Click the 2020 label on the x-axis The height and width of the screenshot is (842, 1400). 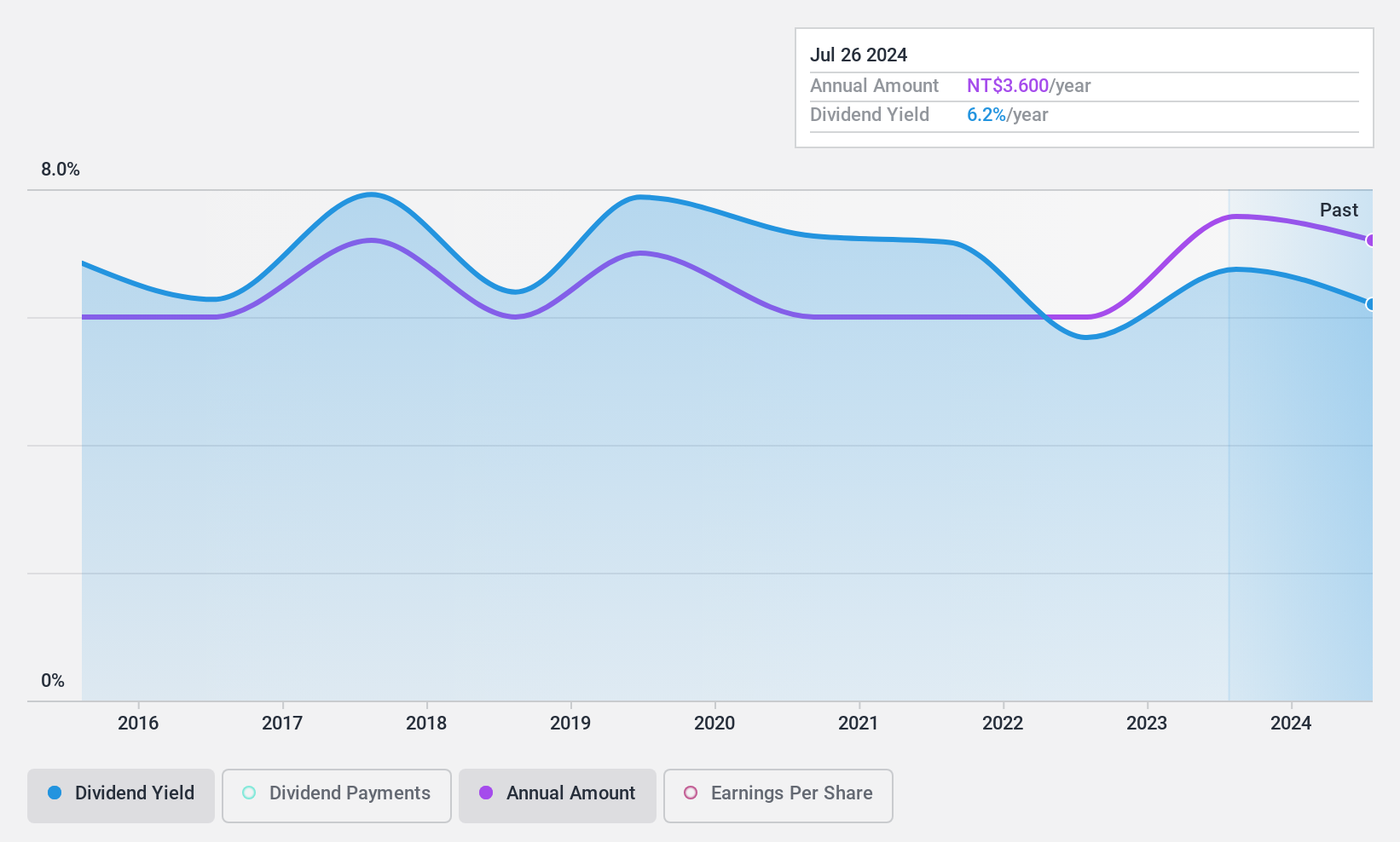[714, 723]
